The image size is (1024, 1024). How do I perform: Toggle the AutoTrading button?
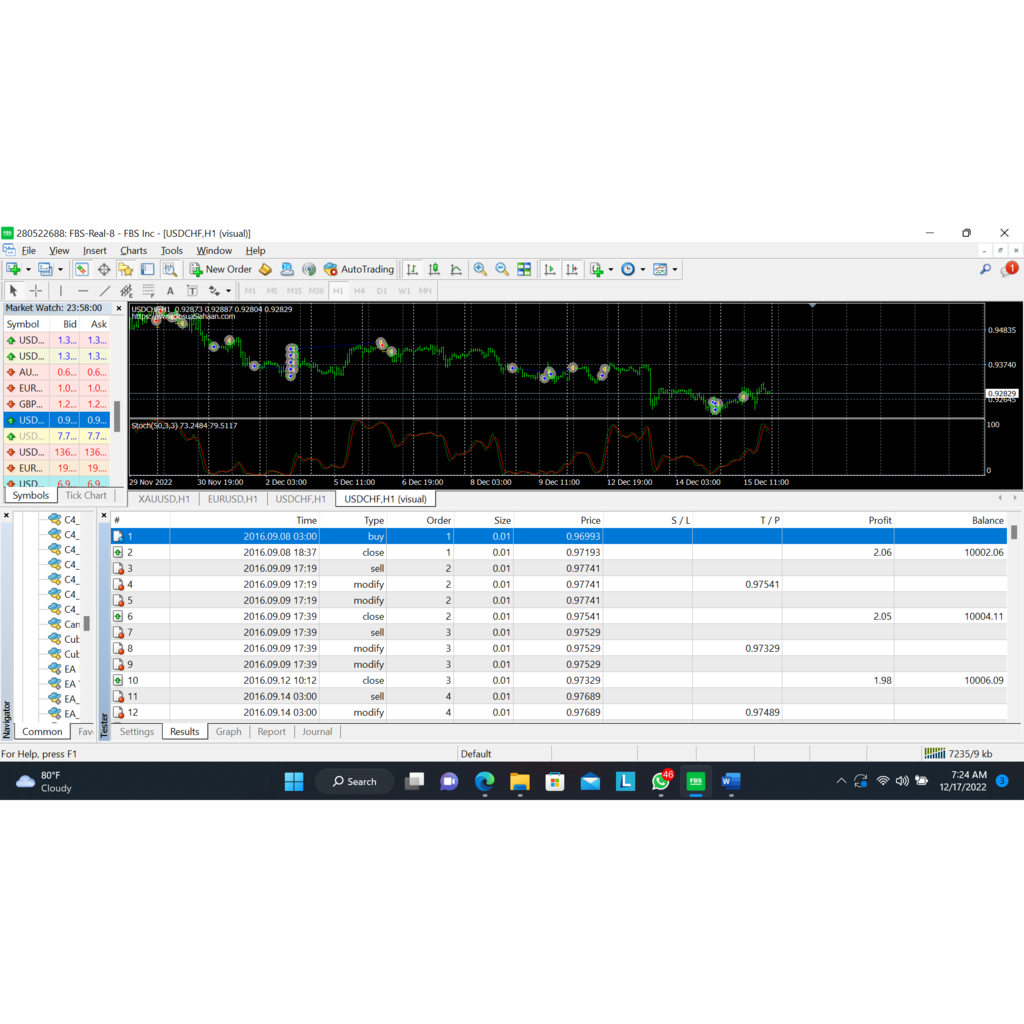[x=359, y=269]
